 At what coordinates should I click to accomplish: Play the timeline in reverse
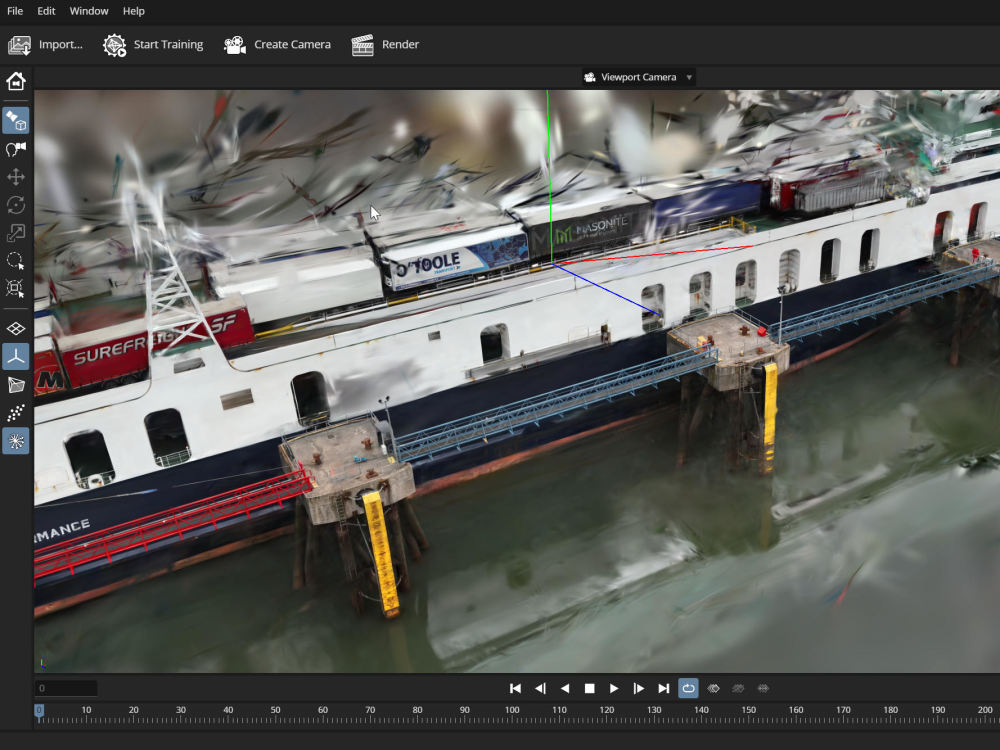pyautogui.click(x=564, y=688)
